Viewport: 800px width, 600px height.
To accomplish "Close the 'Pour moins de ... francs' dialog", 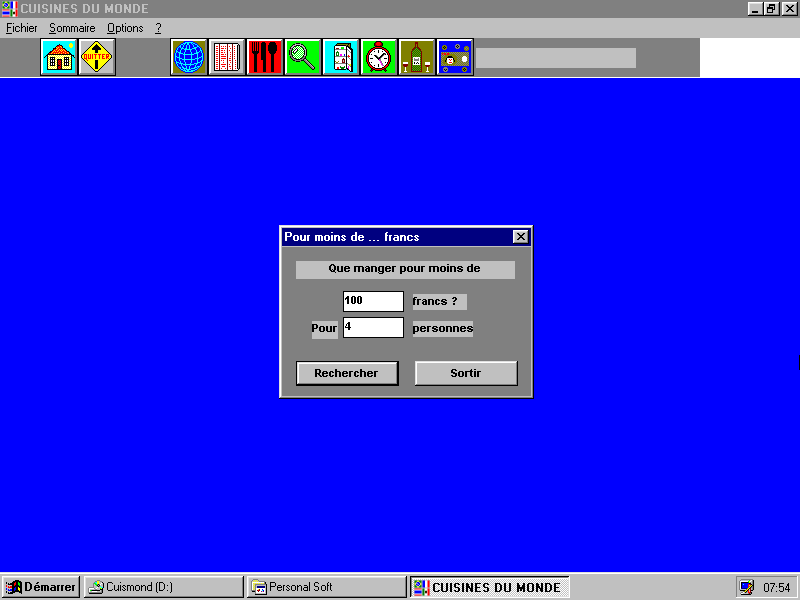I will [x=520, y=237].
